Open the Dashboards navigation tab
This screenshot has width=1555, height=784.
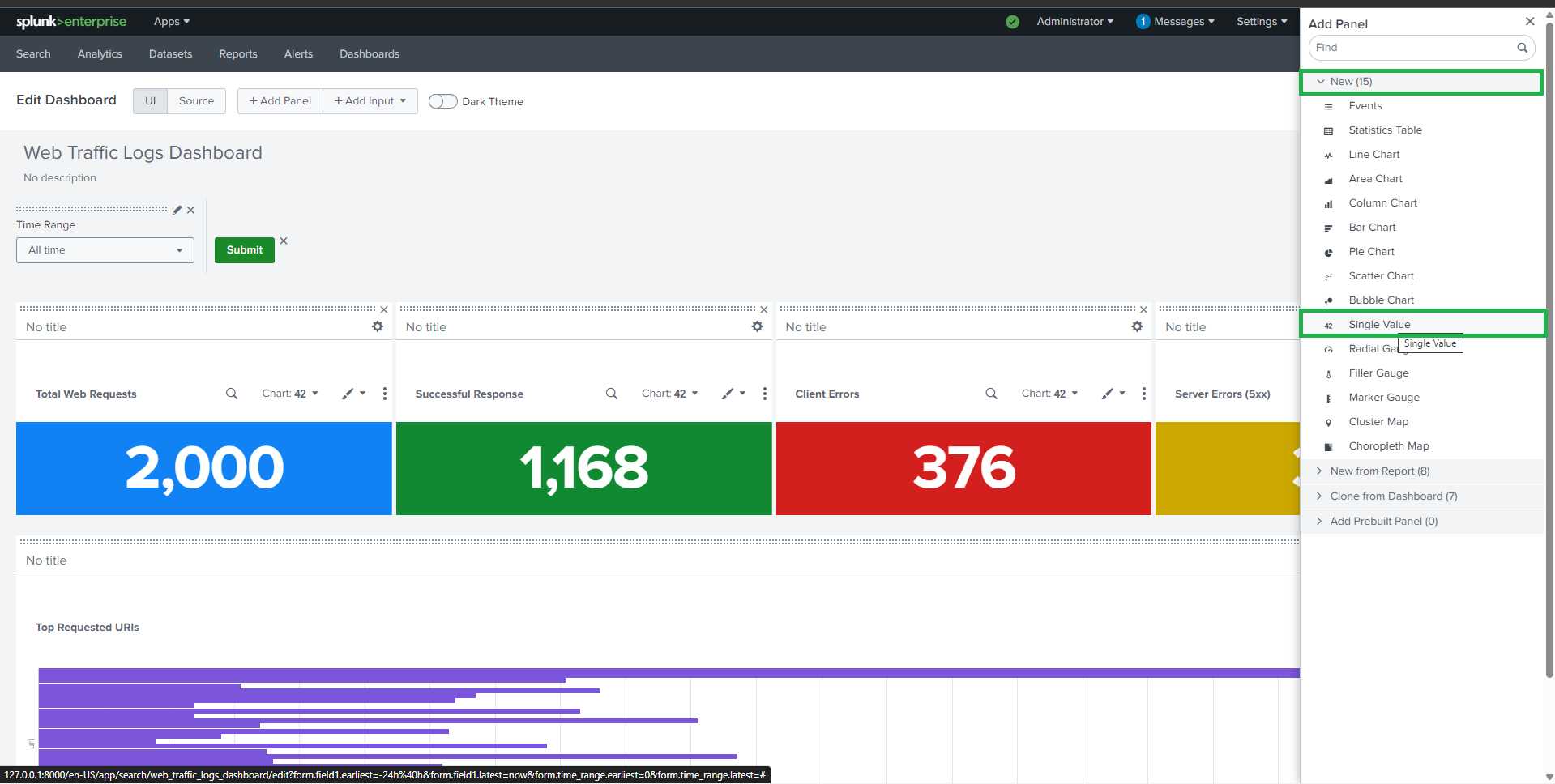pos(370,54)
